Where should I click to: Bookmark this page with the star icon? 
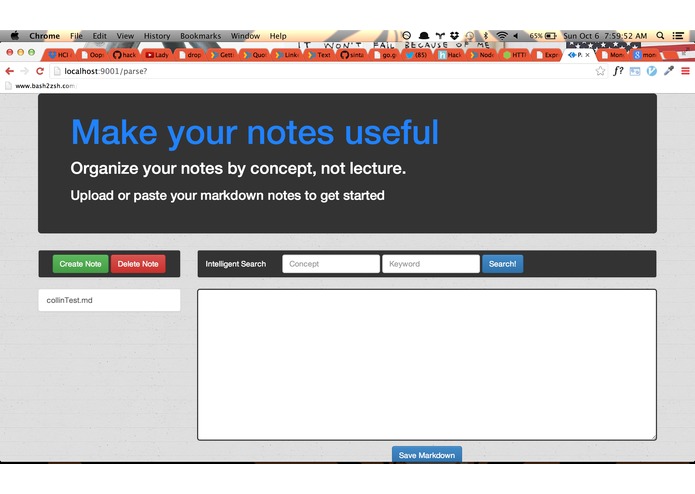coord(600,71)
